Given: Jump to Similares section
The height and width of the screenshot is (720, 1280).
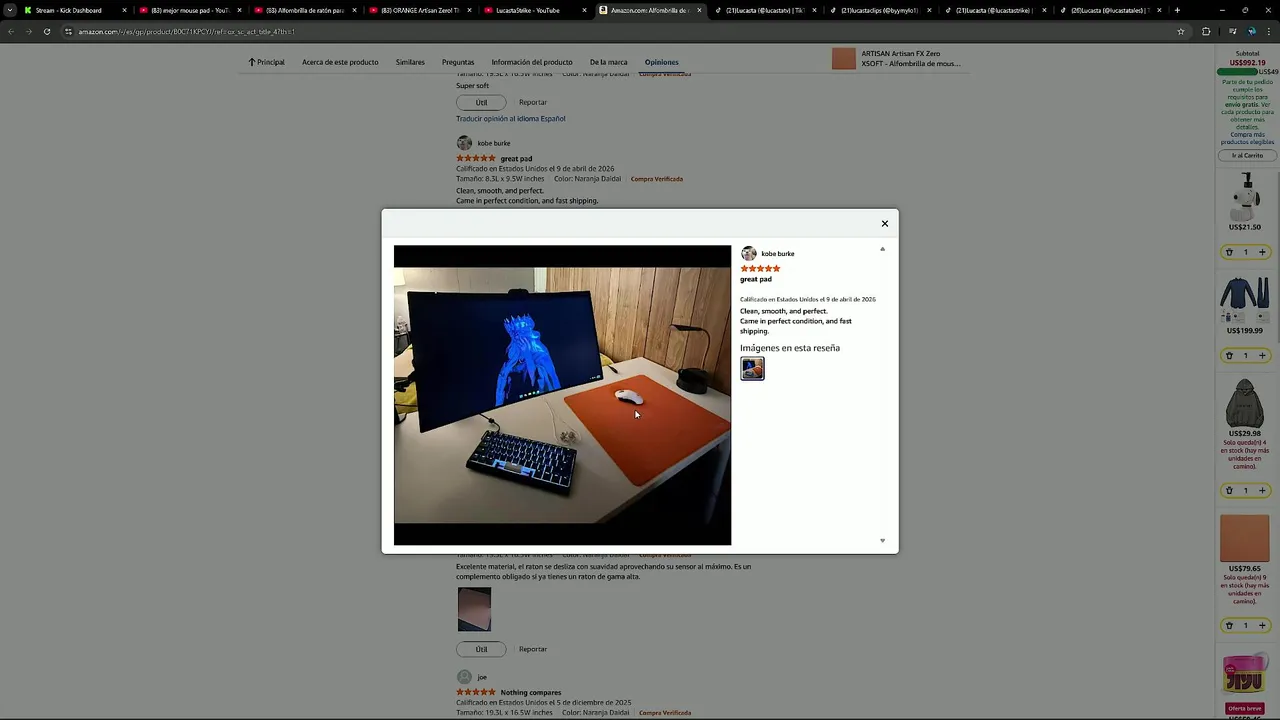Looking at the screenshot, I should pyautogui.click(x=410, y=62).
